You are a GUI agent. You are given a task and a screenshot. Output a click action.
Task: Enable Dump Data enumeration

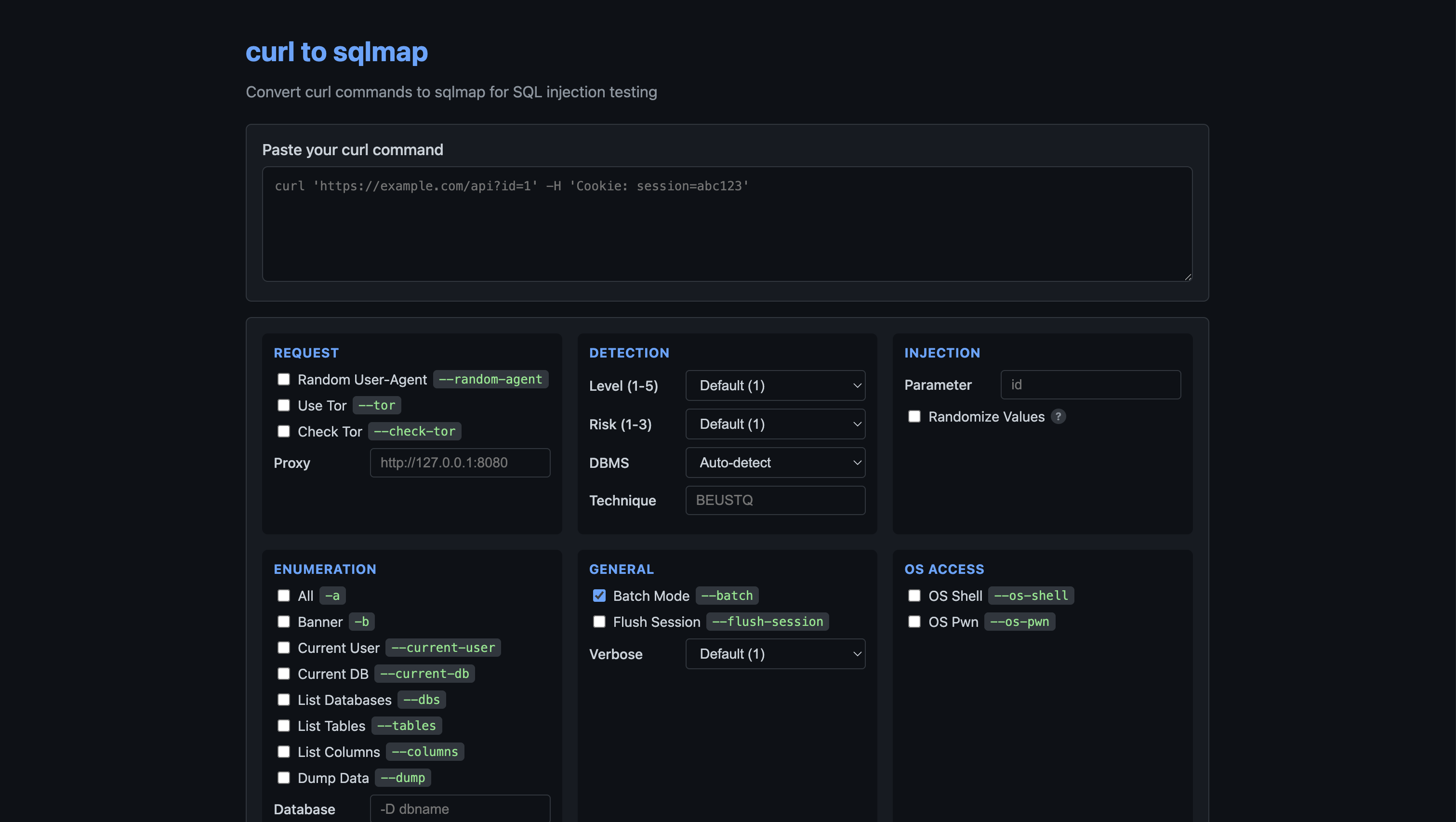(284, 777)
